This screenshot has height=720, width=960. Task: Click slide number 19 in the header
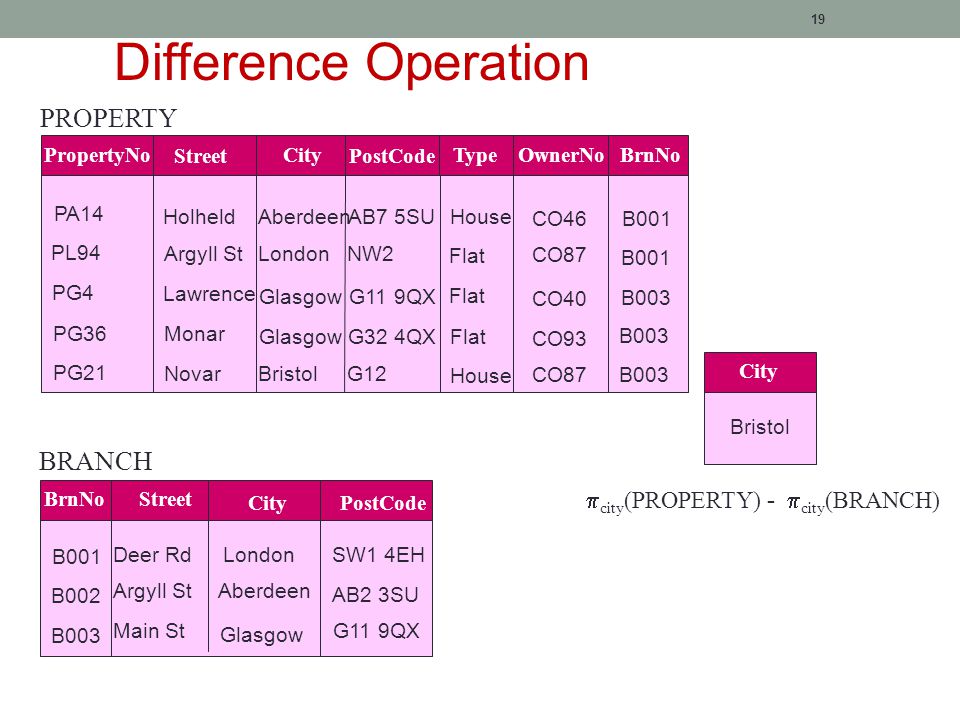(x=817, y=20)
